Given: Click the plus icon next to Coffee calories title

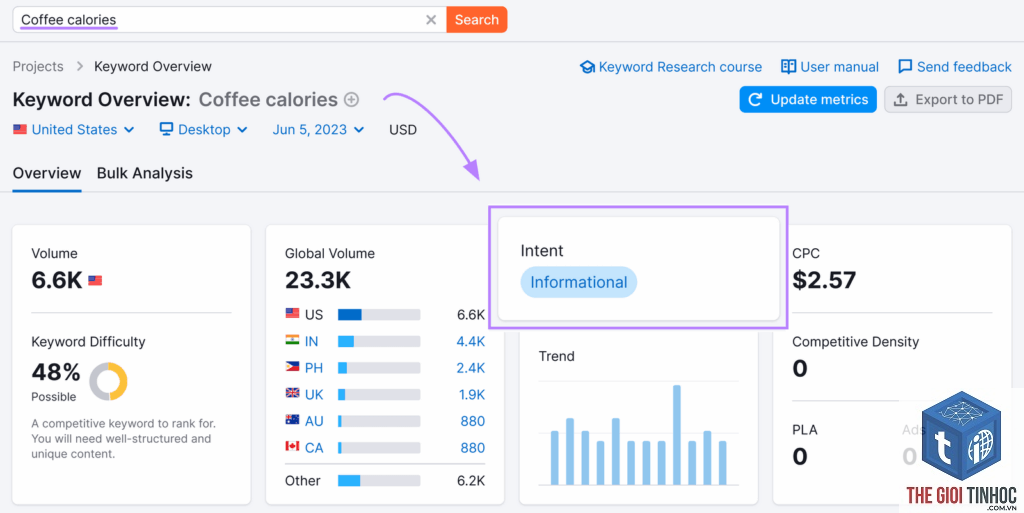Looking at the screenshot, I should [351, 100].
